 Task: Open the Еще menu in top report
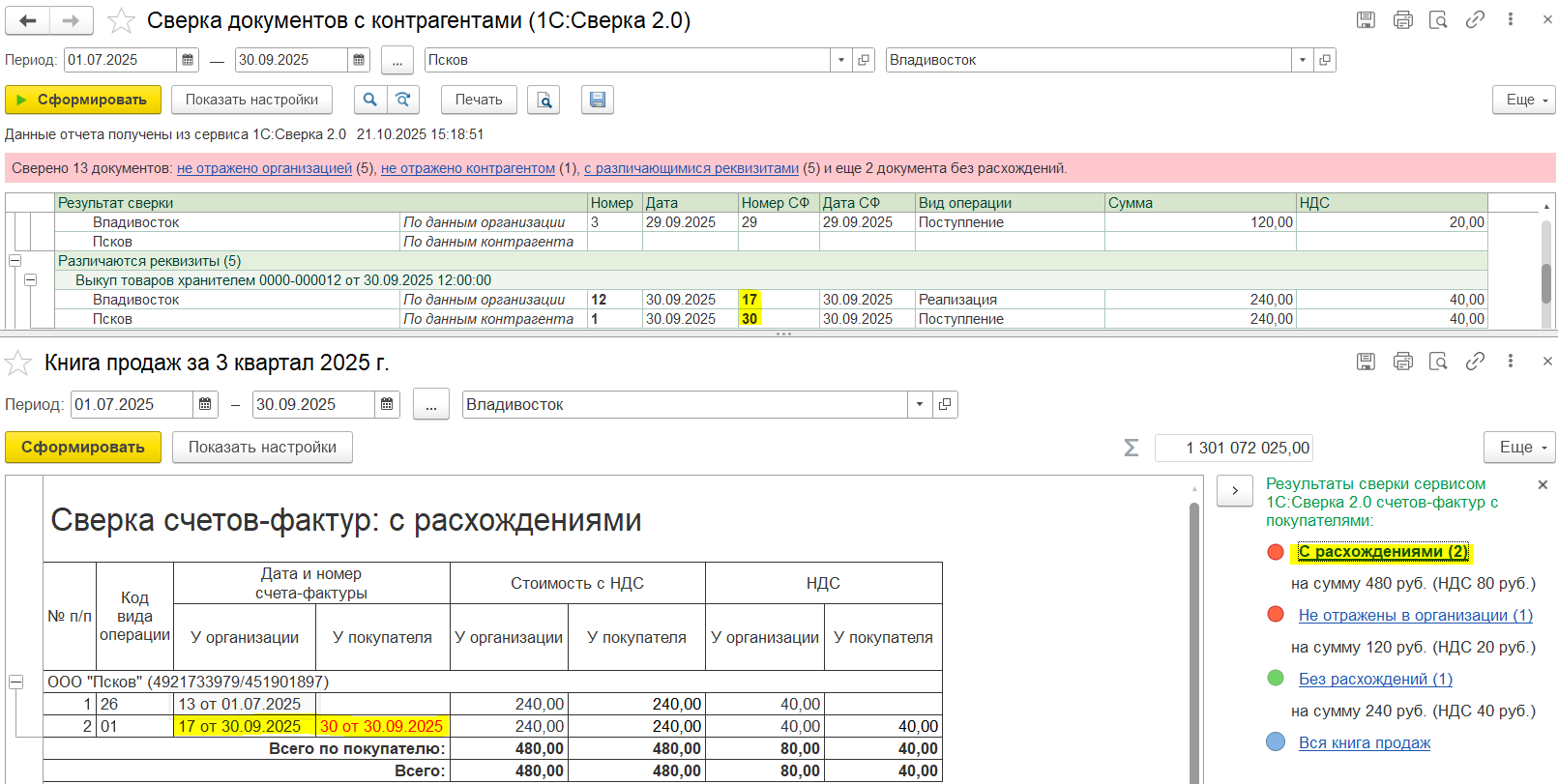tap(1527, 100)
